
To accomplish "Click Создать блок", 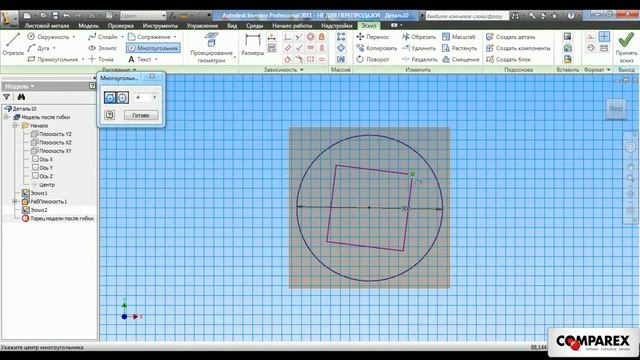I will 508,59.
